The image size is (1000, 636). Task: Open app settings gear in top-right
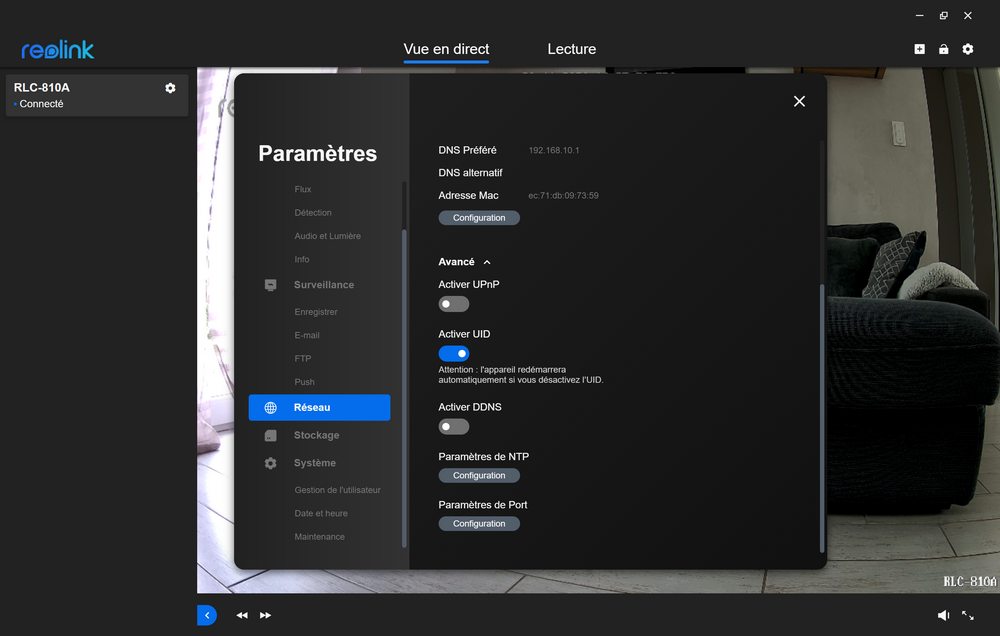967,49
